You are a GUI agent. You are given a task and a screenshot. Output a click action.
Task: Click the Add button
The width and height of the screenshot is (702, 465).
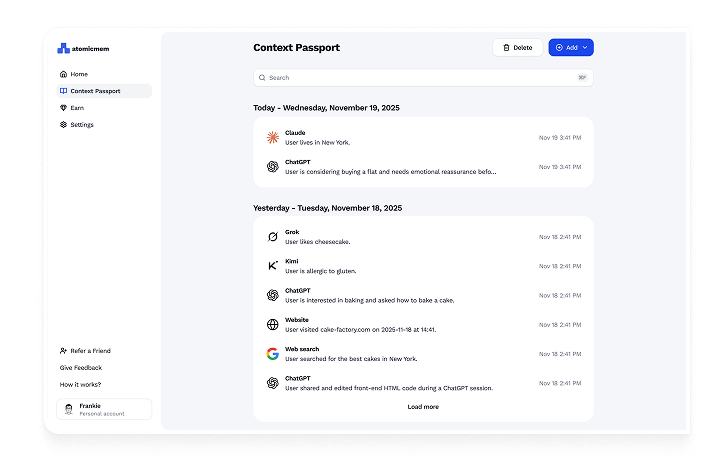tap(571, 47)
